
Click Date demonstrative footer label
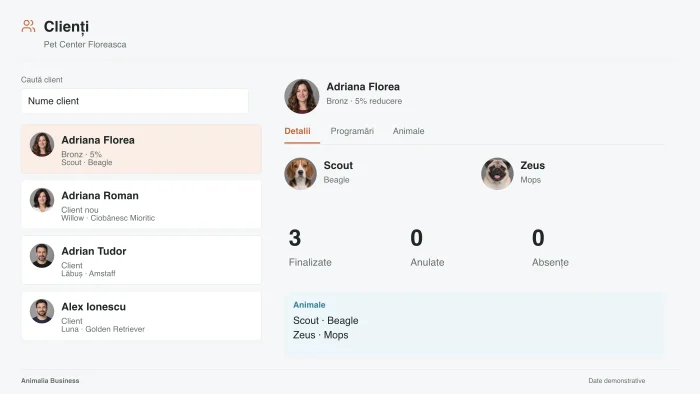click(x=617, y=381)
